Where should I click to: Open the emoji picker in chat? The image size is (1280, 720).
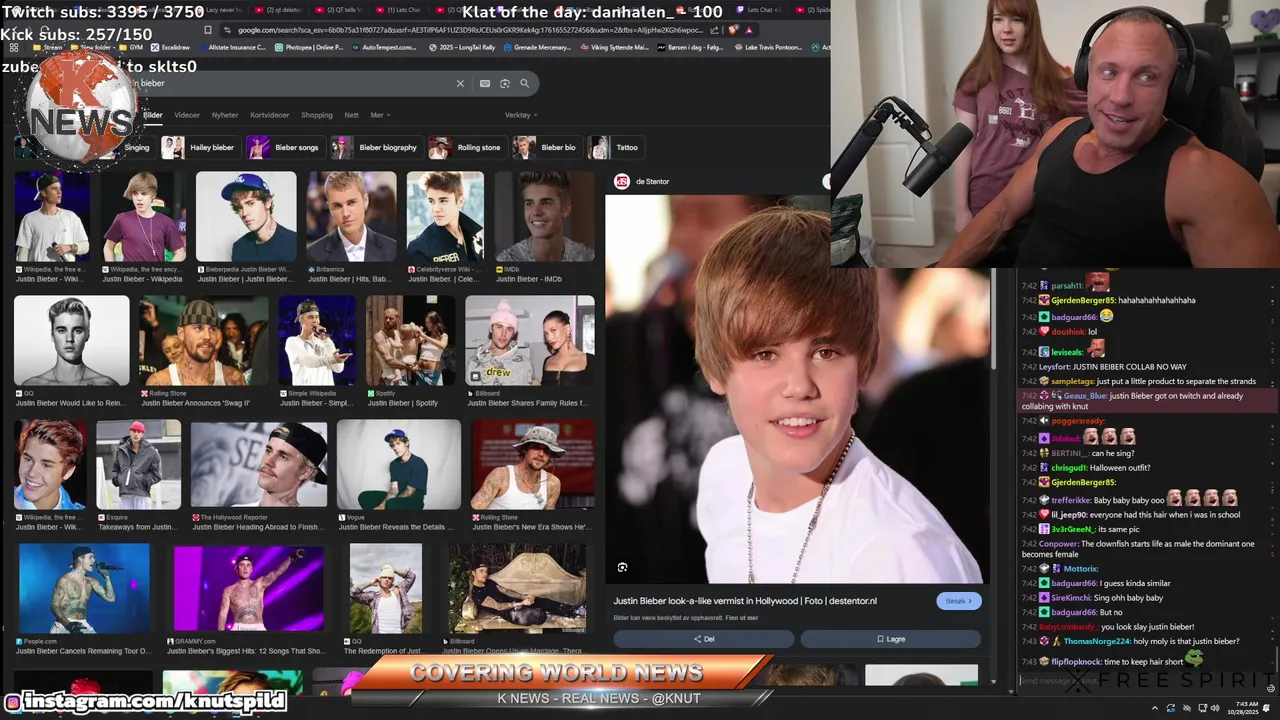[x=1270, y=687]
